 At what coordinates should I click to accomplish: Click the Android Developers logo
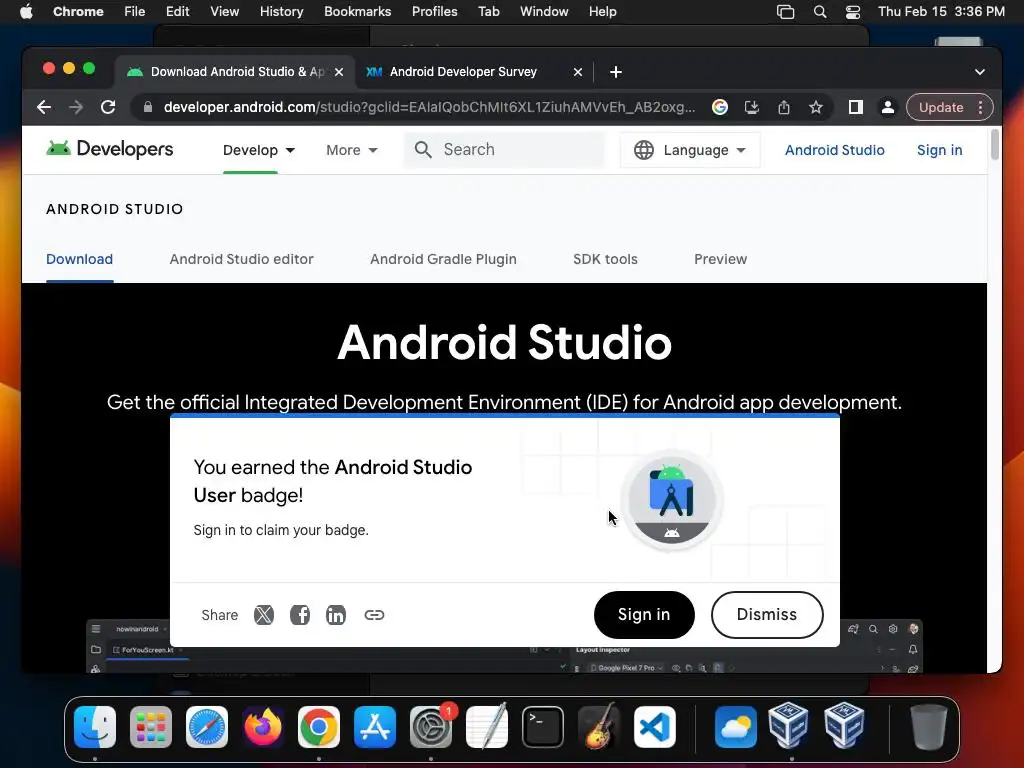tap(110, 150)
